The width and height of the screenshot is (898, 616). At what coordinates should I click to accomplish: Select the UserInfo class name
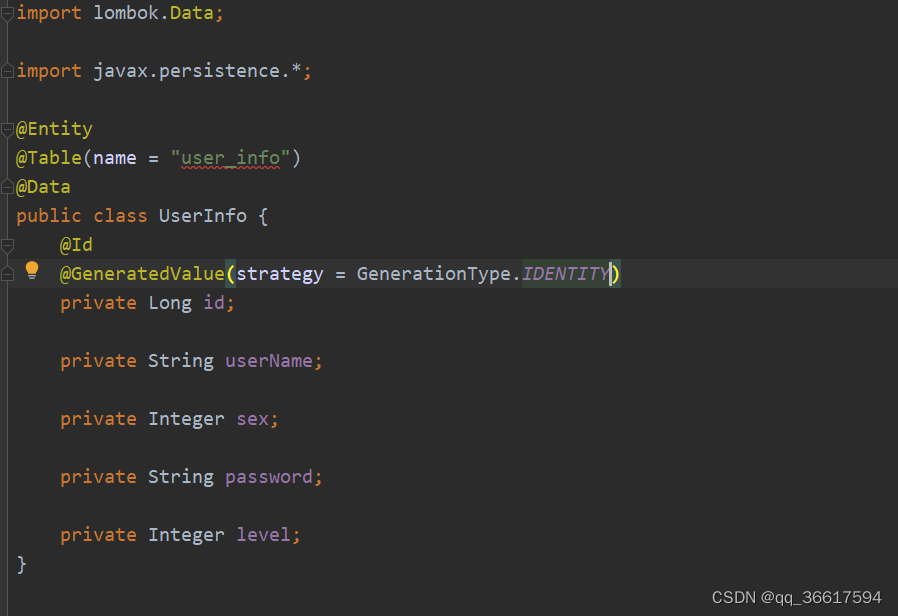click(203, 215)
